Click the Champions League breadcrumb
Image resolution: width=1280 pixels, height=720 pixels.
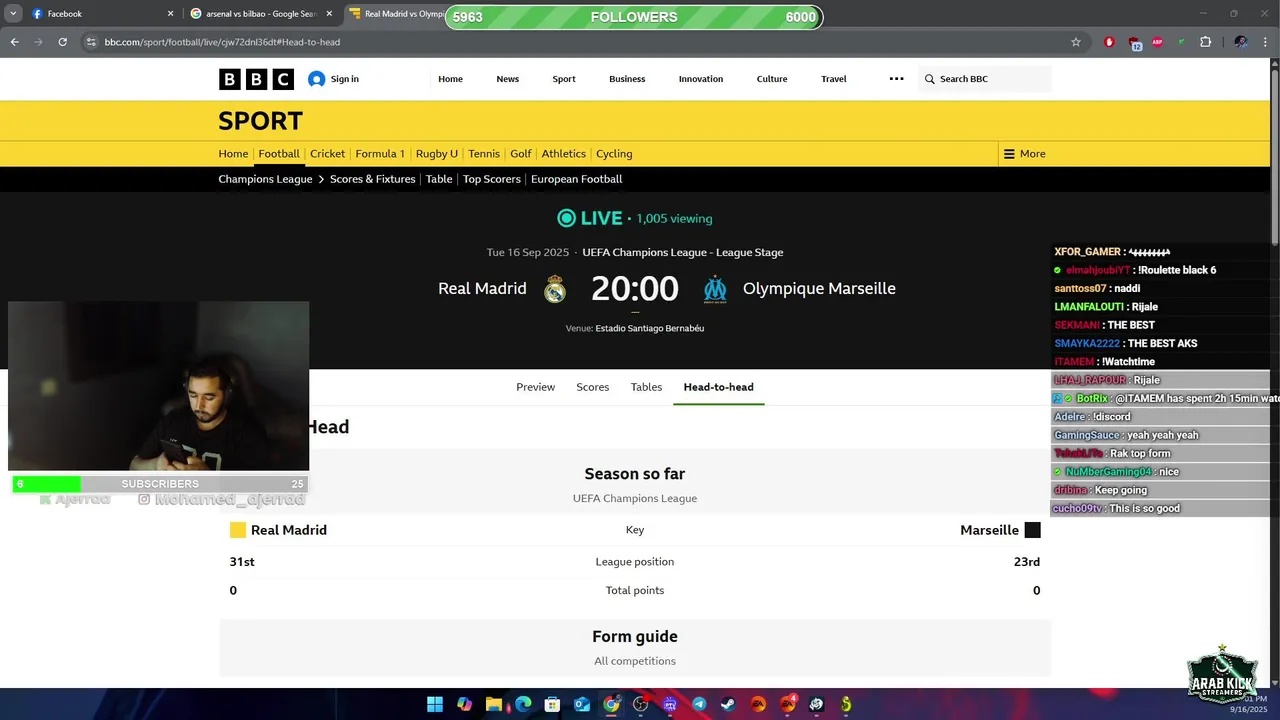265,179
